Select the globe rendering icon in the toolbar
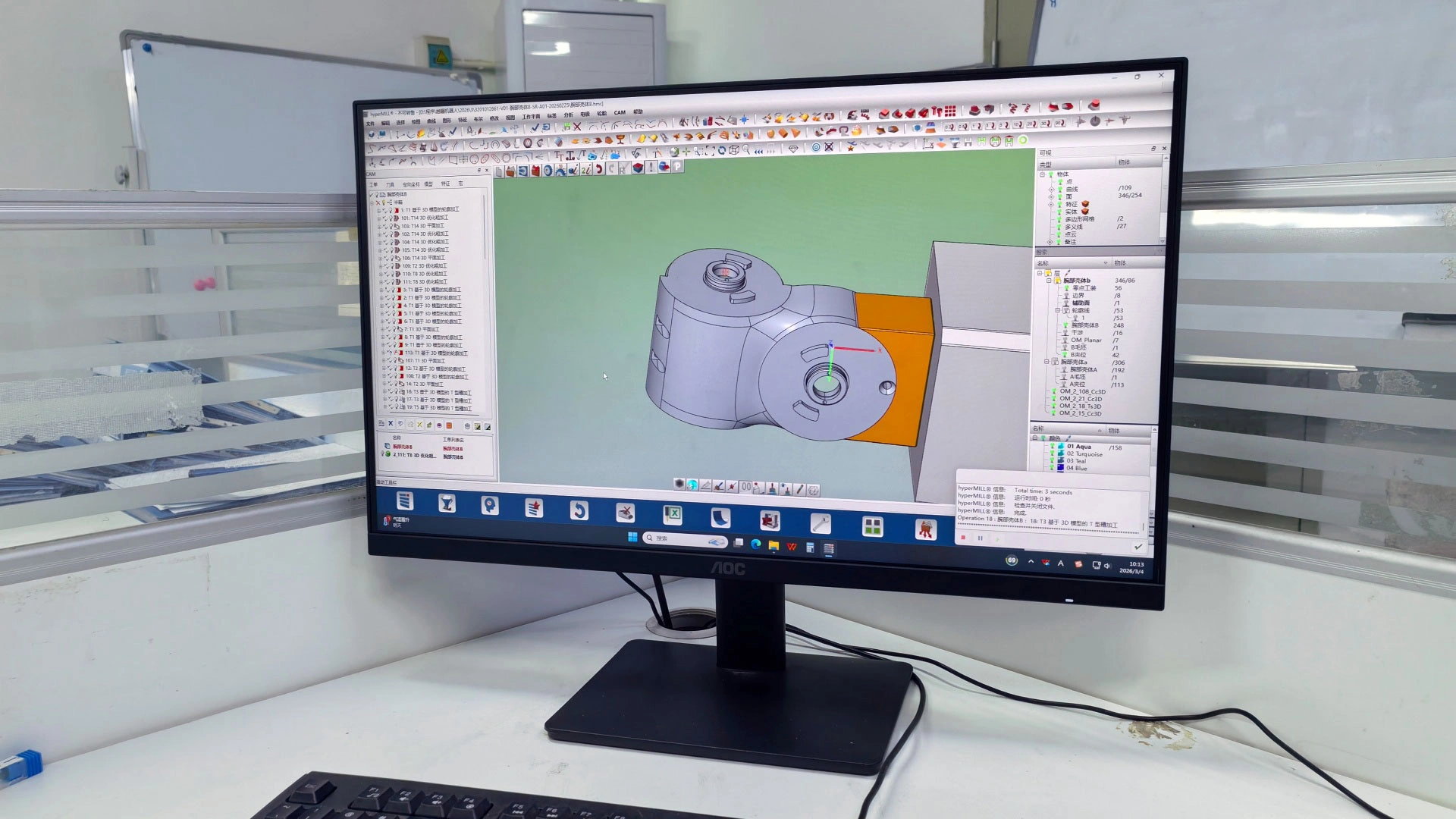The height and width of the screenshot is (819, 1456). [674, 152]
